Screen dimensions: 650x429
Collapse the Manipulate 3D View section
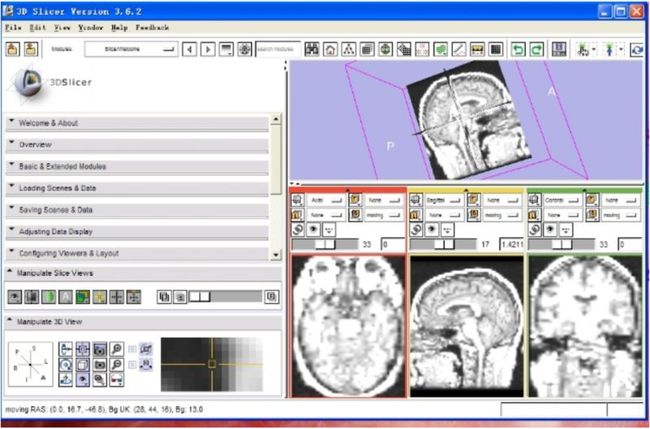click(x=143, y=322)
